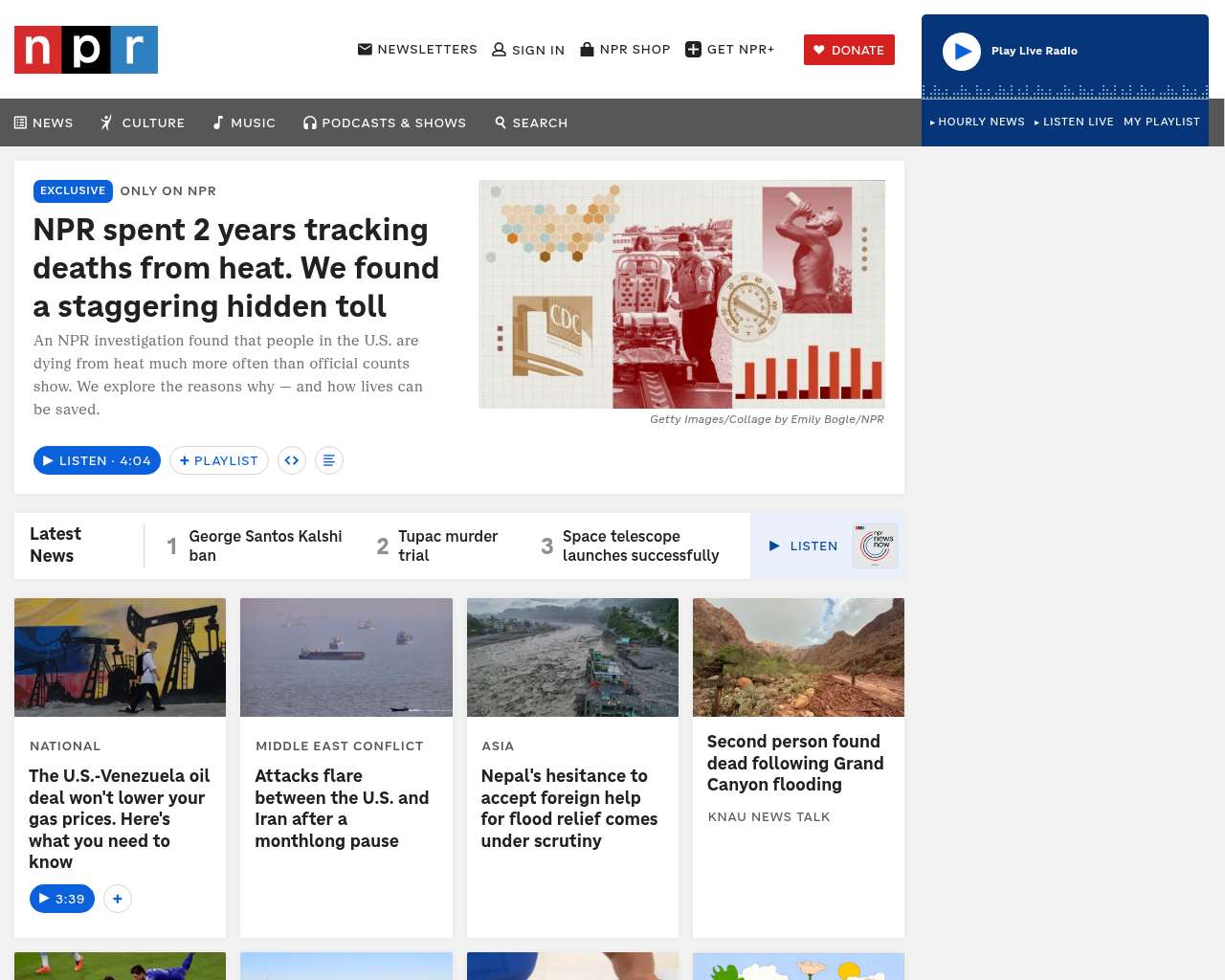The image size is (1225, 980).
Task: Add heat story to Playlist
Action: point(219,460)
